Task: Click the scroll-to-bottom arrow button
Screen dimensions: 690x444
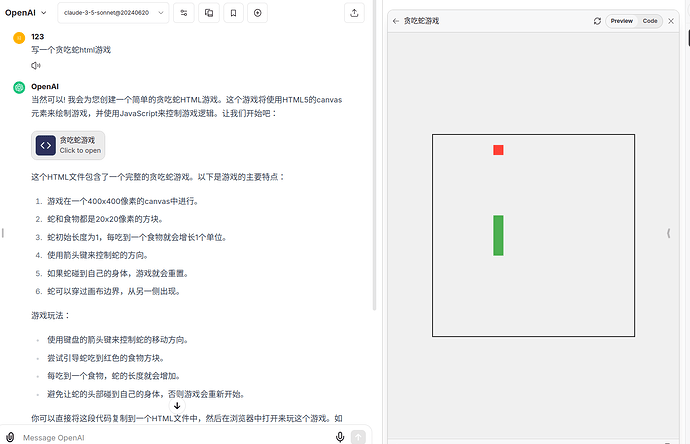Action: tap(177, 406)
